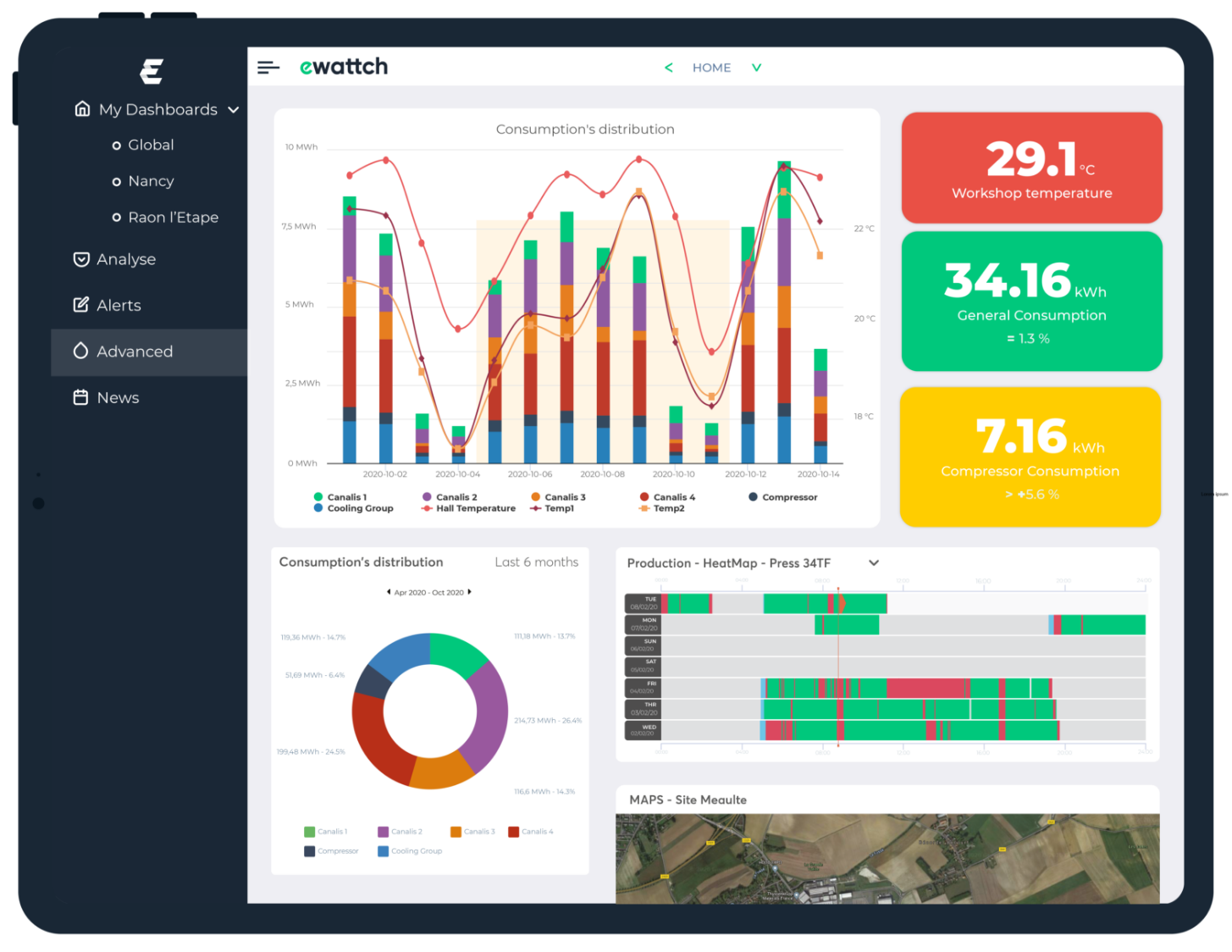1232x952 pixels.
Task: Click the E logo atop sidebar
Action: point(152,71)
